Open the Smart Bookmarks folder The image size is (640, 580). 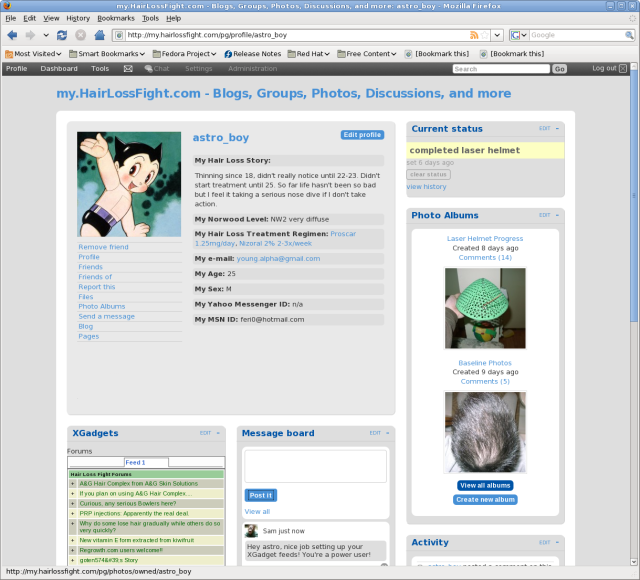tap(107, 54)
